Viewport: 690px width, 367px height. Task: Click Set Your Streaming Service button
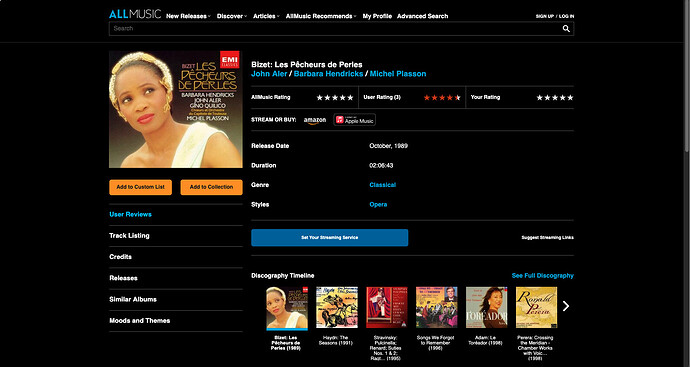[x=330, y=238]
